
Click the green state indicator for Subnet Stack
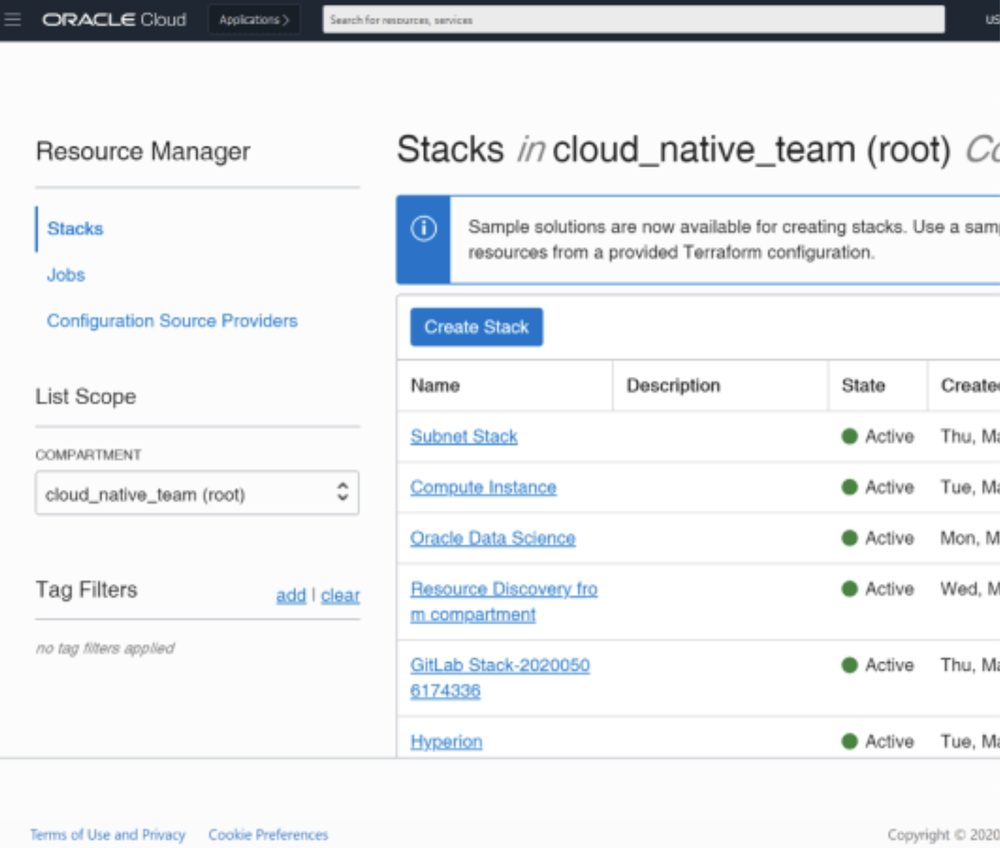click(x=847, y=436)
